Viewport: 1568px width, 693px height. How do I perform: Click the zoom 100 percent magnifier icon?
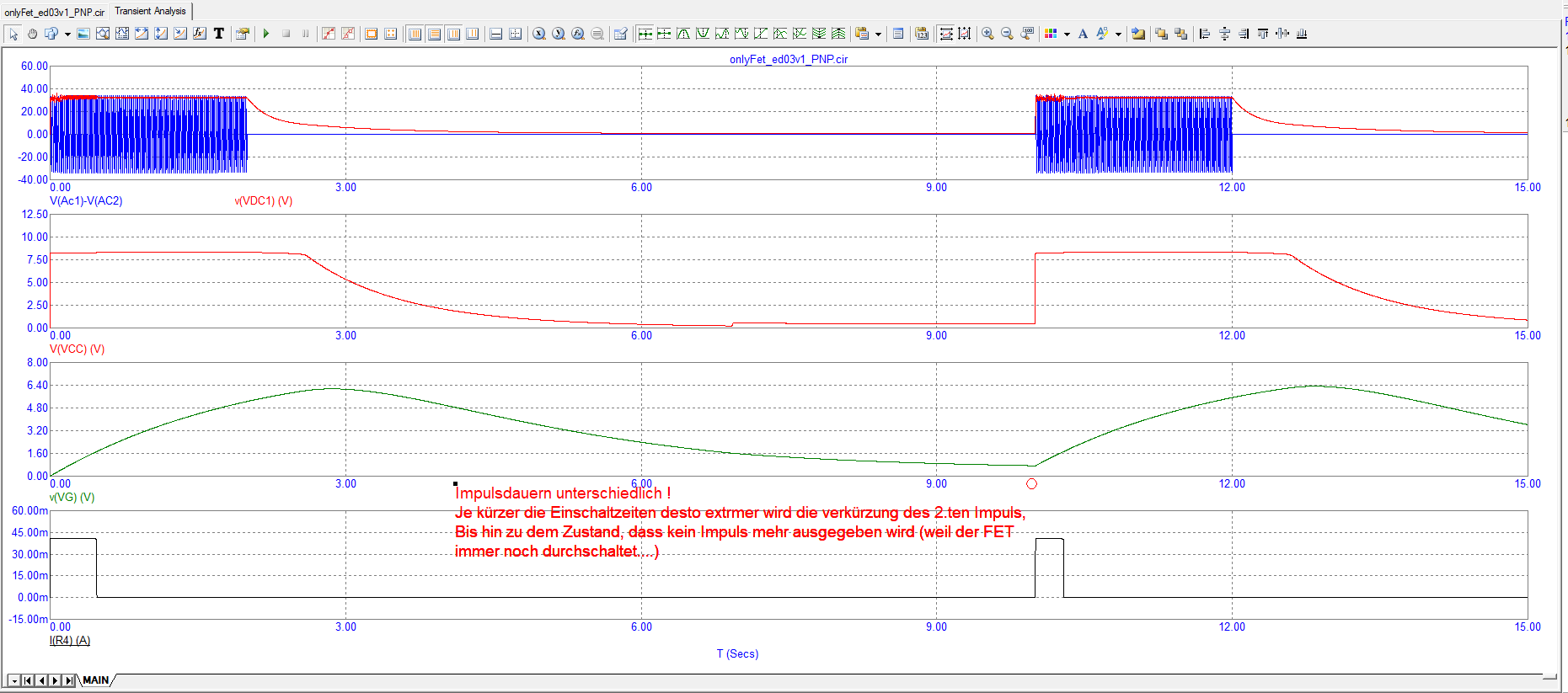(1027, 34)
